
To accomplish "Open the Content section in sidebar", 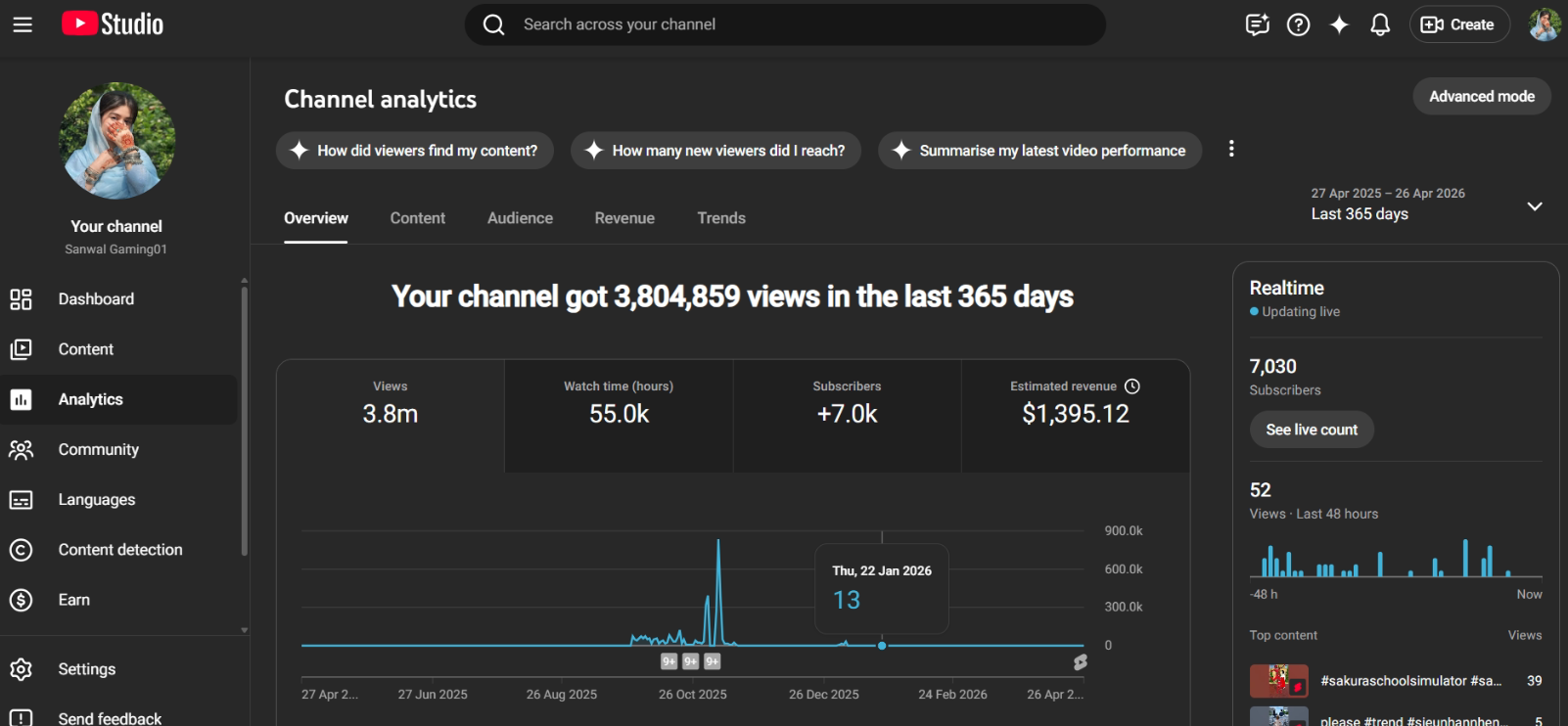I will pos(118,349).
